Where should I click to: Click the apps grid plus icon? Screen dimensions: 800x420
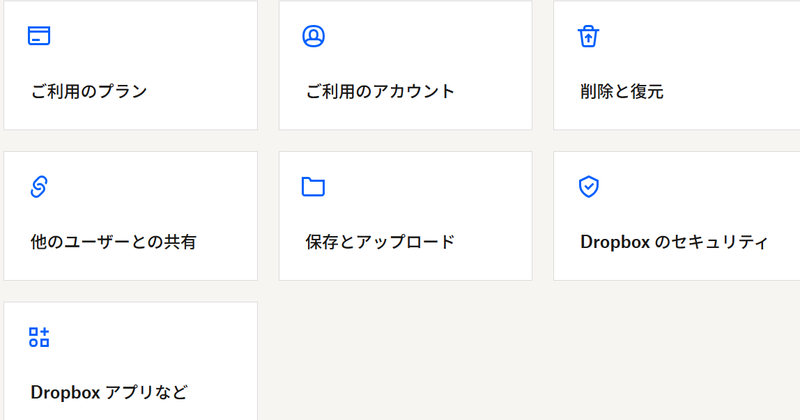point(39,337)
